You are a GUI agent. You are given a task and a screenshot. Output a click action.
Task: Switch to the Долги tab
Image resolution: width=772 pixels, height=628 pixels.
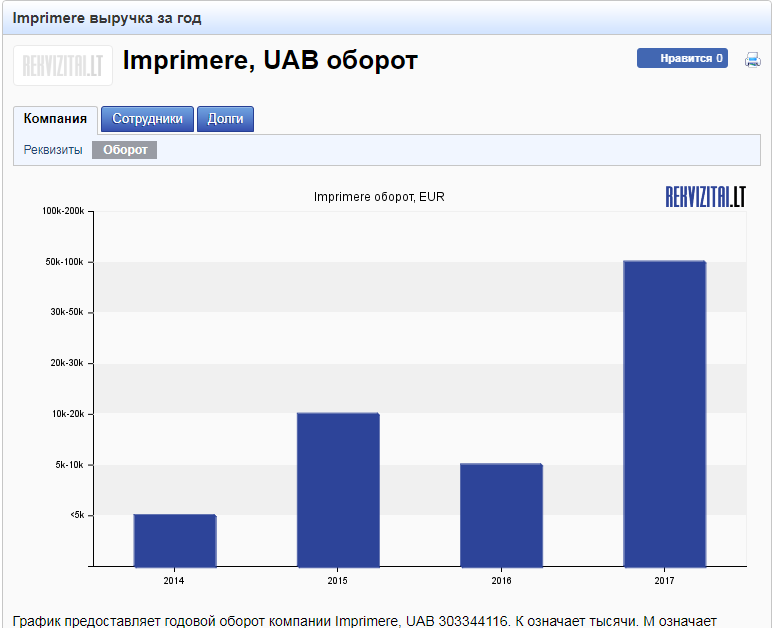pos(225,119)
